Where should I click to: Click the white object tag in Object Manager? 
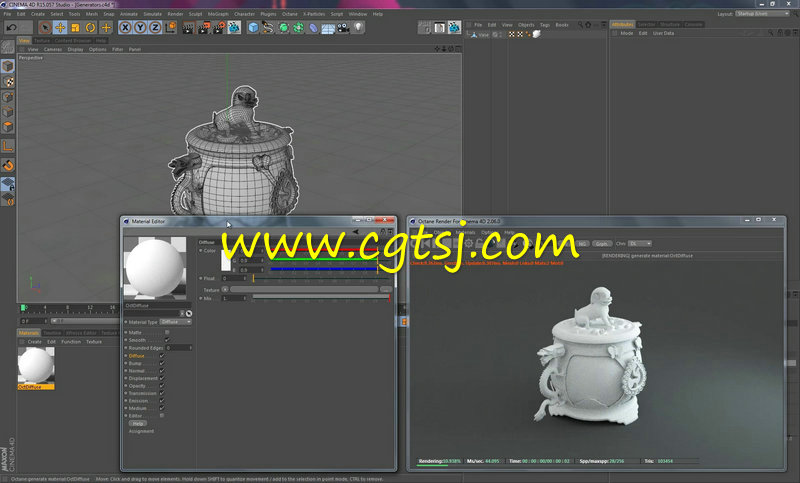[537, 34]
